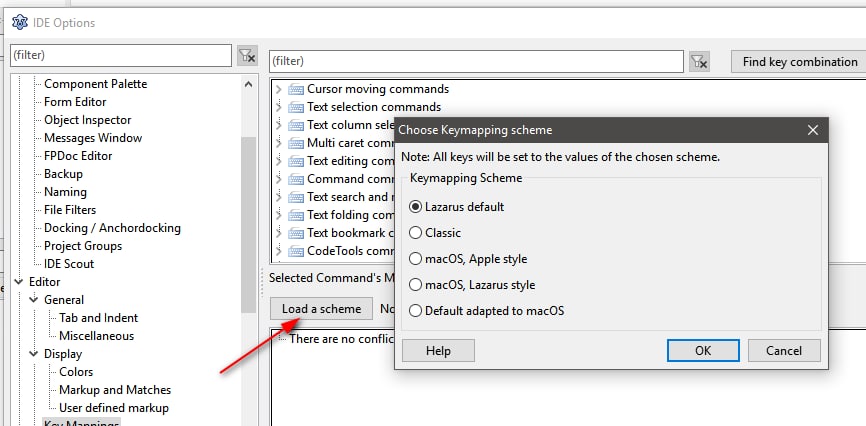This screenshot has height=426, width=866.
Task: Click the keyboard icon for Text column selection
Action: pos(296,125)
